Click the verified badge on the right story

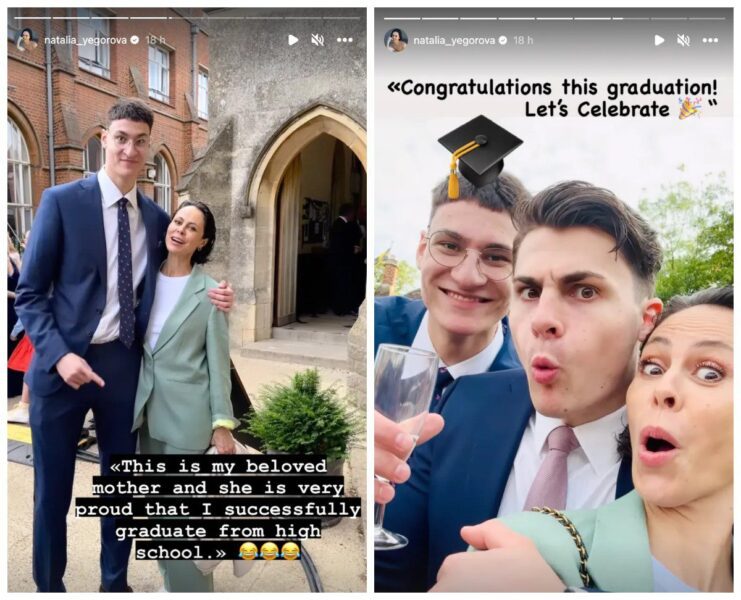[503, 40]
